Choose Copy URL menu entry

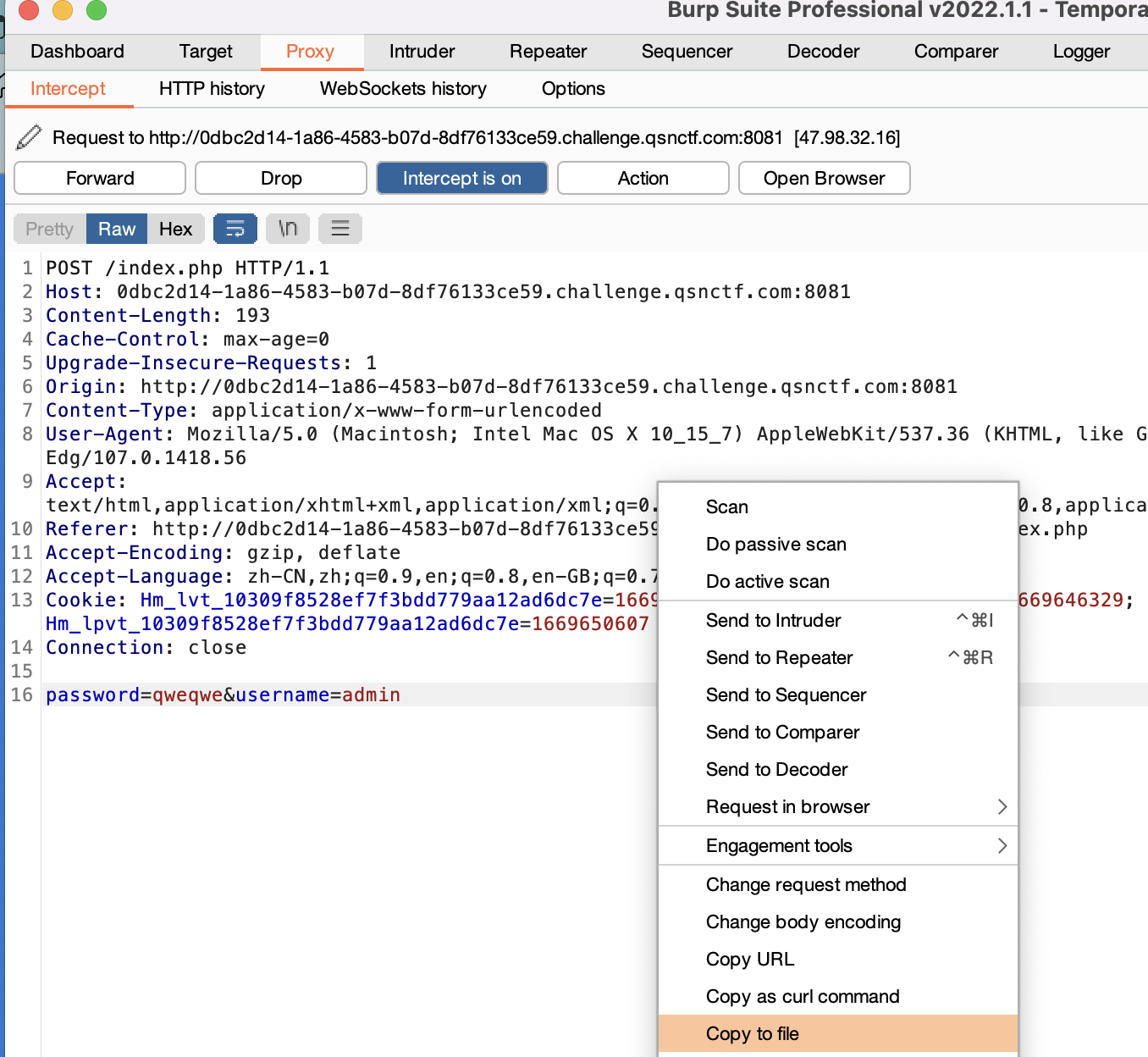[838, 959]
